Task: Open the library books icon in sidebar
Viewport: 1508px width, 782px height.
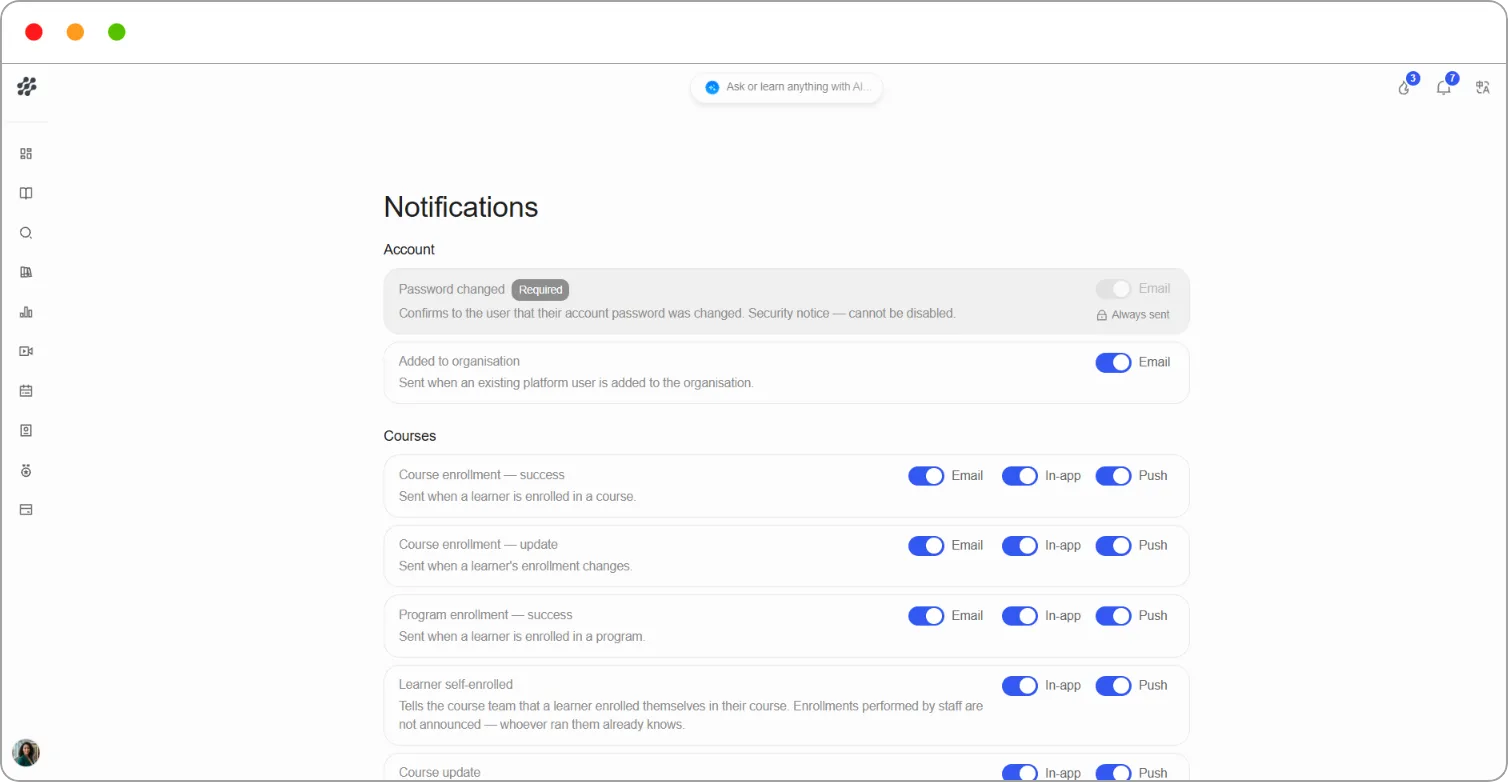Action: click(x=26, y=272)
